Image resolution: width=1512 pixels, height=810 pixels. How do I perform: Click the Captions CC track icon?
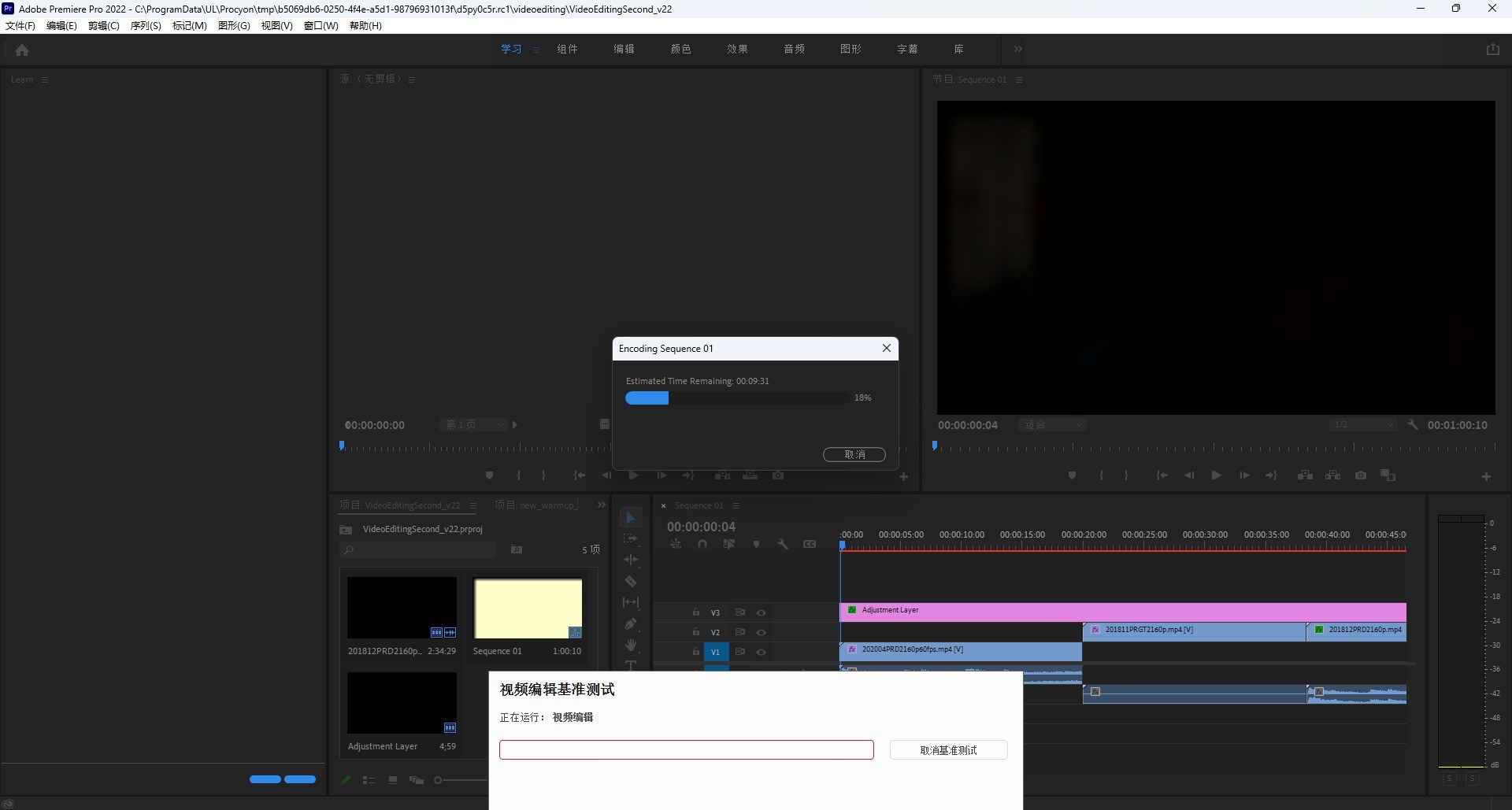810,544
